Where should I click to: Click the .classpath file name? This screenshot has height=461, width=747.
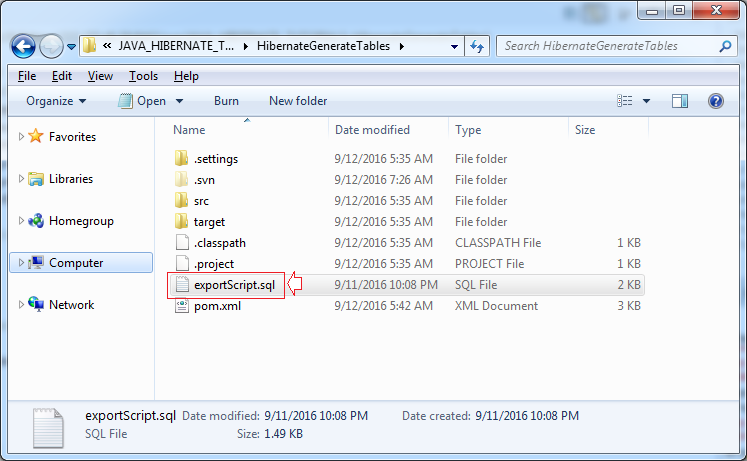[x=220, y=243]
